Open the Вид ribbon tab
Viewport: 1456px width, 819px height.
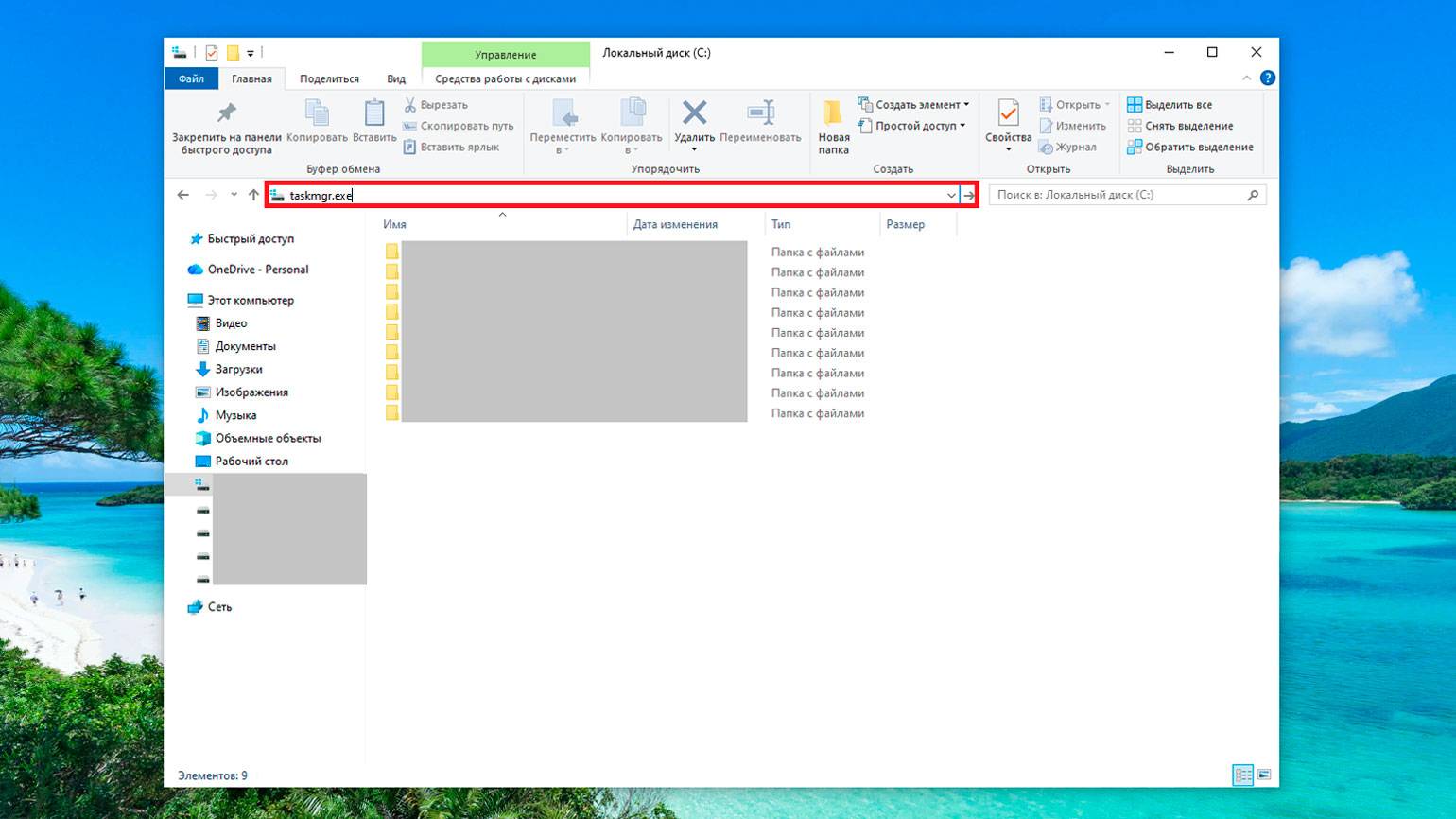pos(396,79)
